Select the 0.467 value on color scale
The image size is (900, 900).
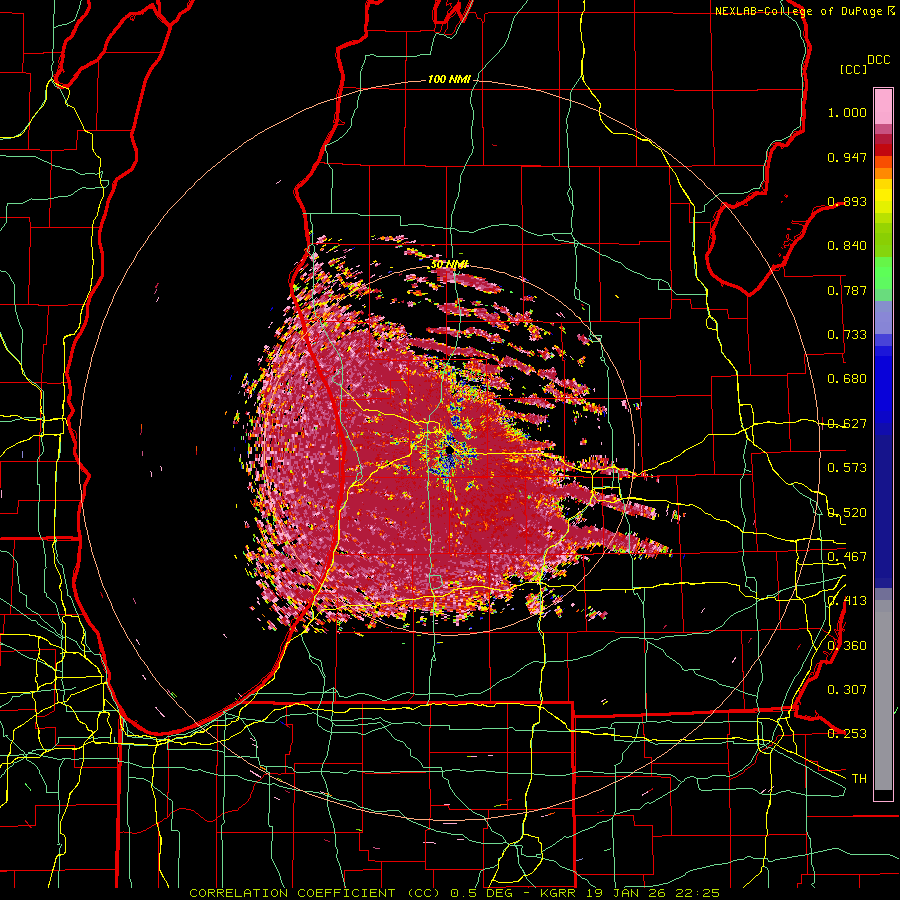pos(847,557)
